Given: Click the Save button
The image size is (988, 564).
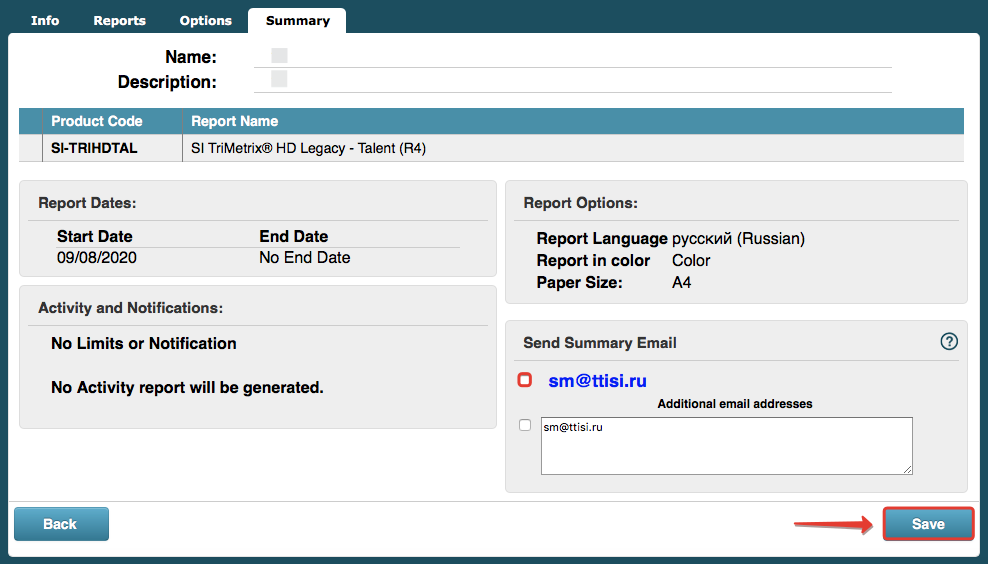Looking at the screenshot, I should click(928, 524).
